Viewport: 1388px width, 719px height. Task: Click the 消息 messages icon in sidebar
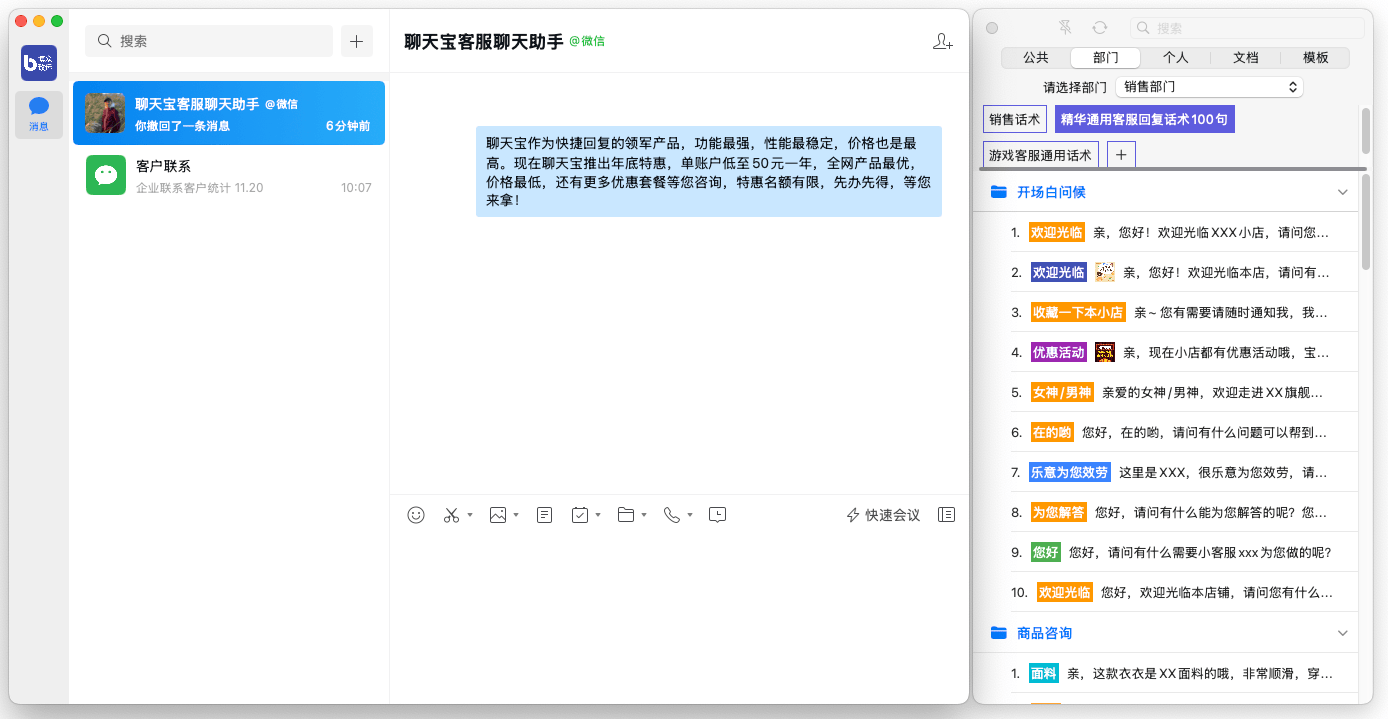[39, 113]
